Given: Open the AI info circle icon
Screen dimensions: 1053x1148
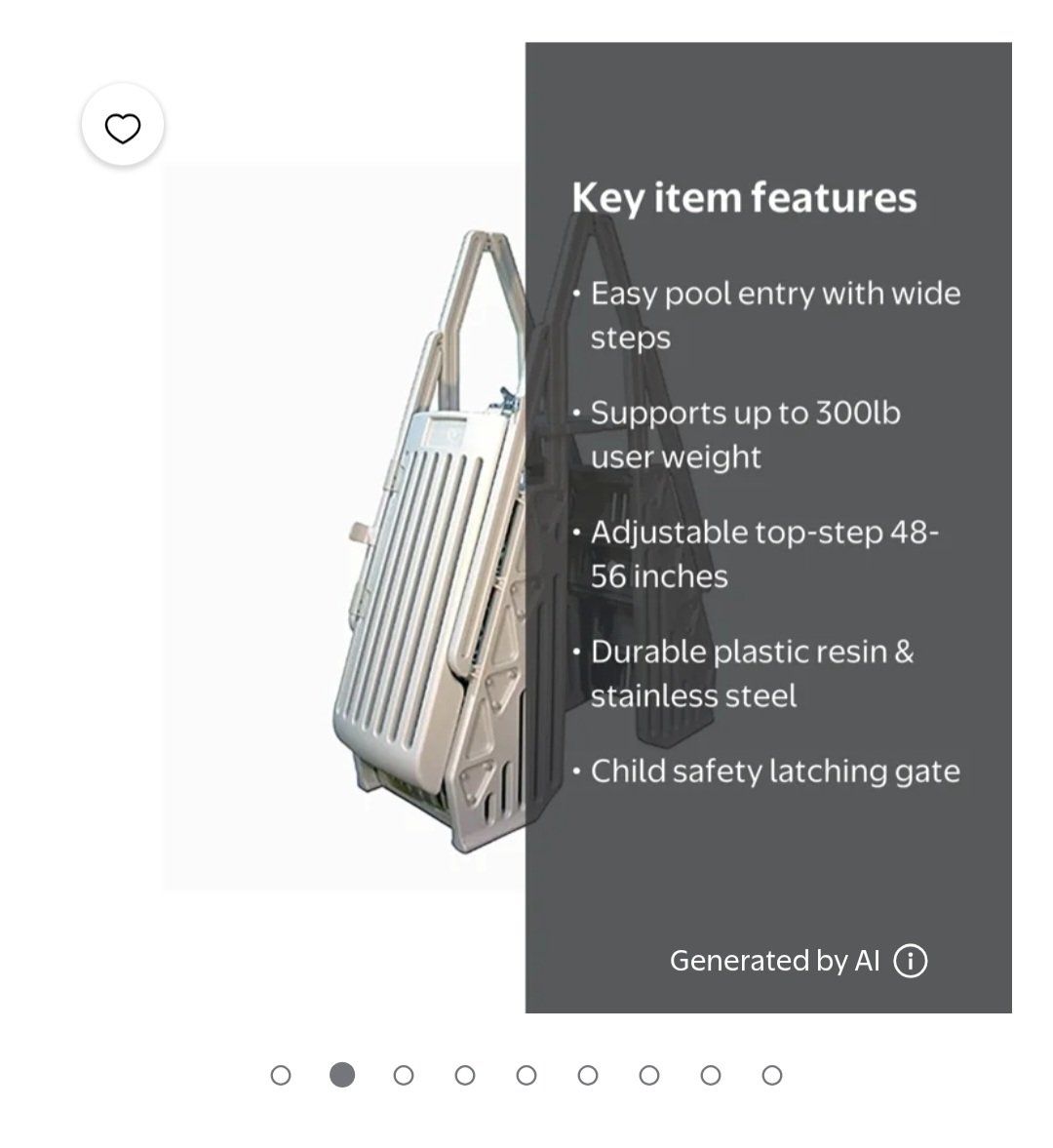Looking at the screenshot, I should pyautogui.click(x=910, y=961).
